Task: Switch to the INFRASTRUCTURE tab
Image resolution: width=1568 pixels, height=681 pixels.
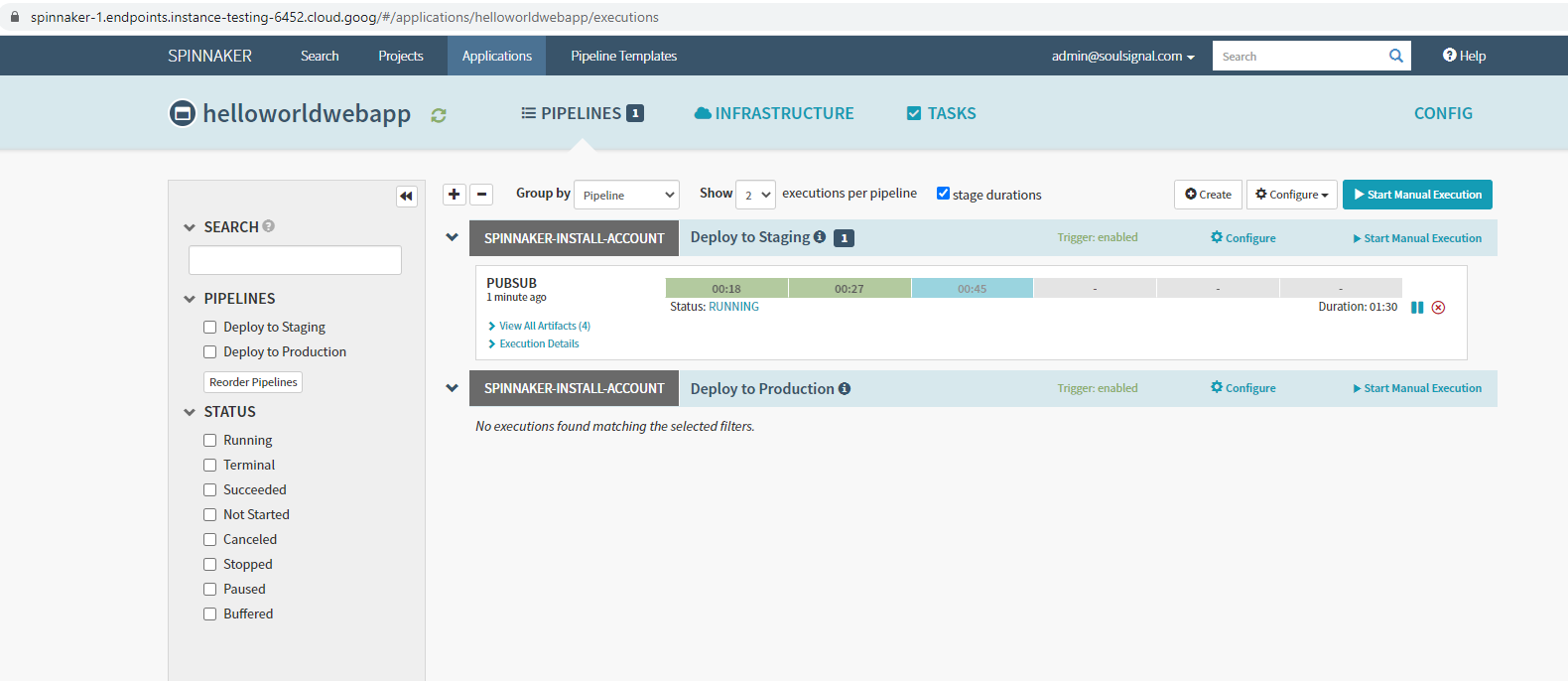Action: click(x=774, y=113)
